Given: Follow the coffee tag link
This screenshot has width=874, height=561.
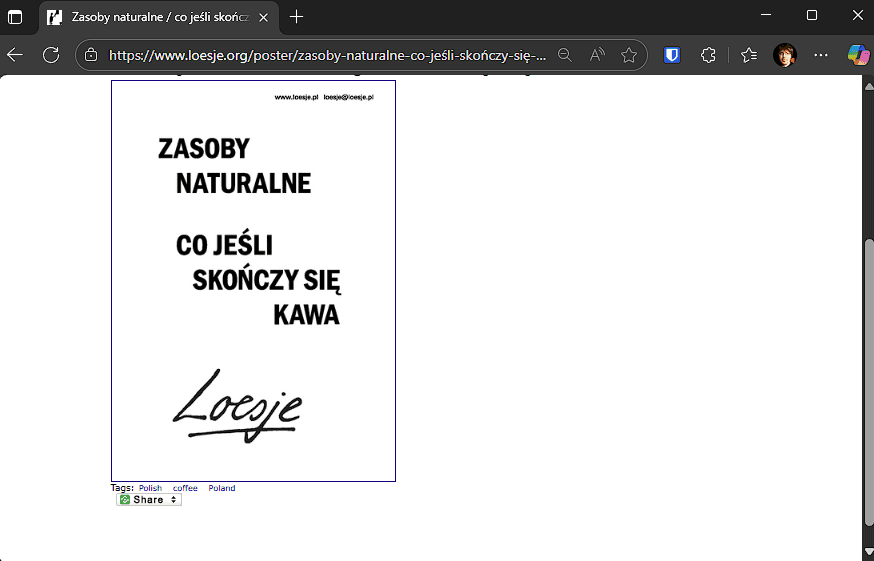Looking at the screenshot, I should 185,488.
